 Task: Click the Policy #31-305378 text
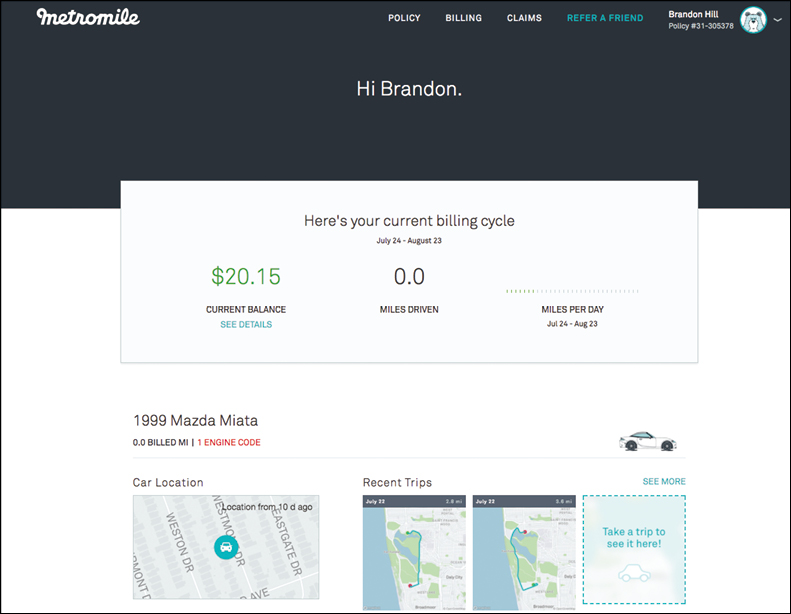tap(701, 26)
